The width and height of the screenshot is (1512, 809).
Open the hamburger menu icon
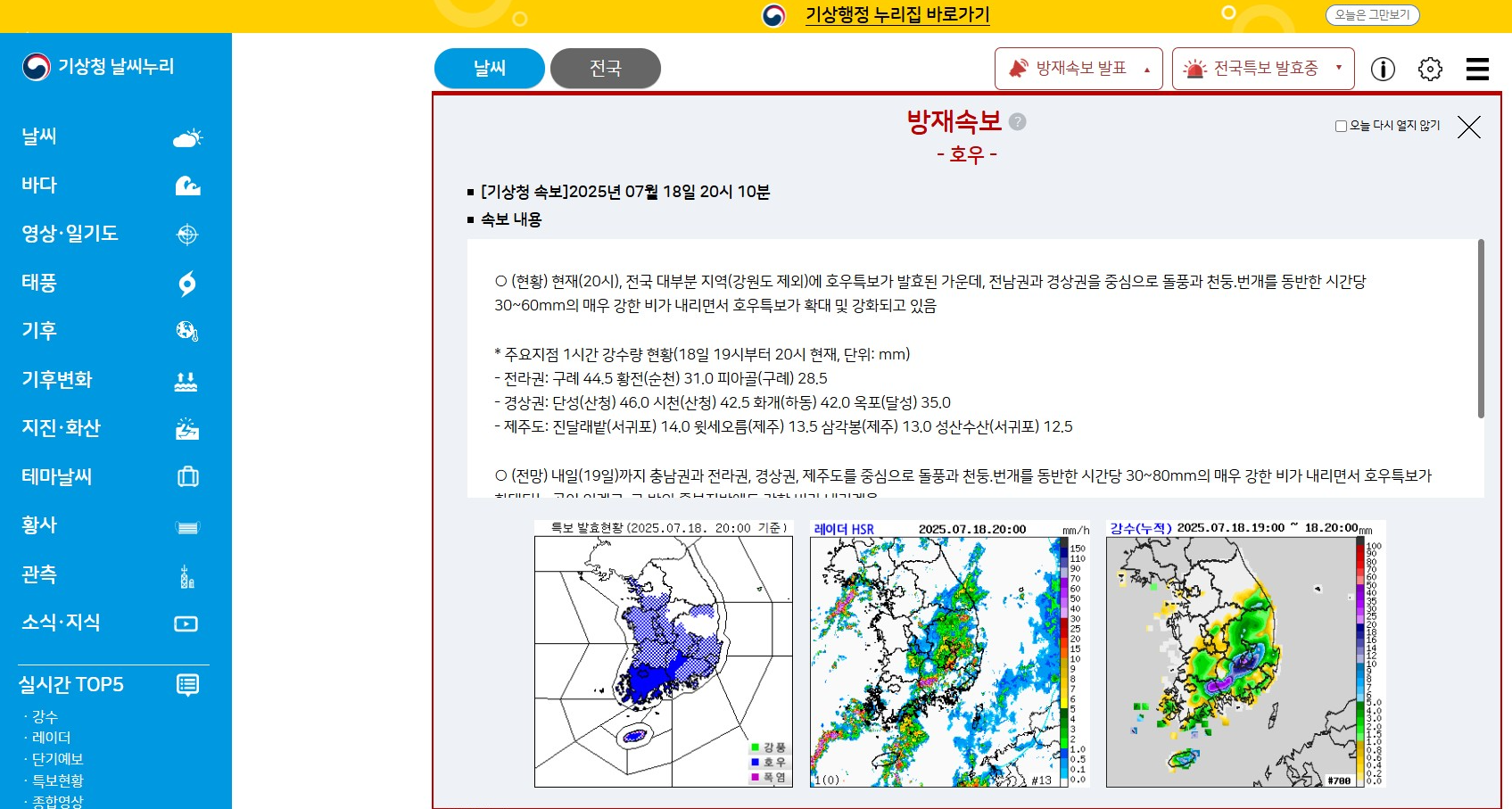1477,69
